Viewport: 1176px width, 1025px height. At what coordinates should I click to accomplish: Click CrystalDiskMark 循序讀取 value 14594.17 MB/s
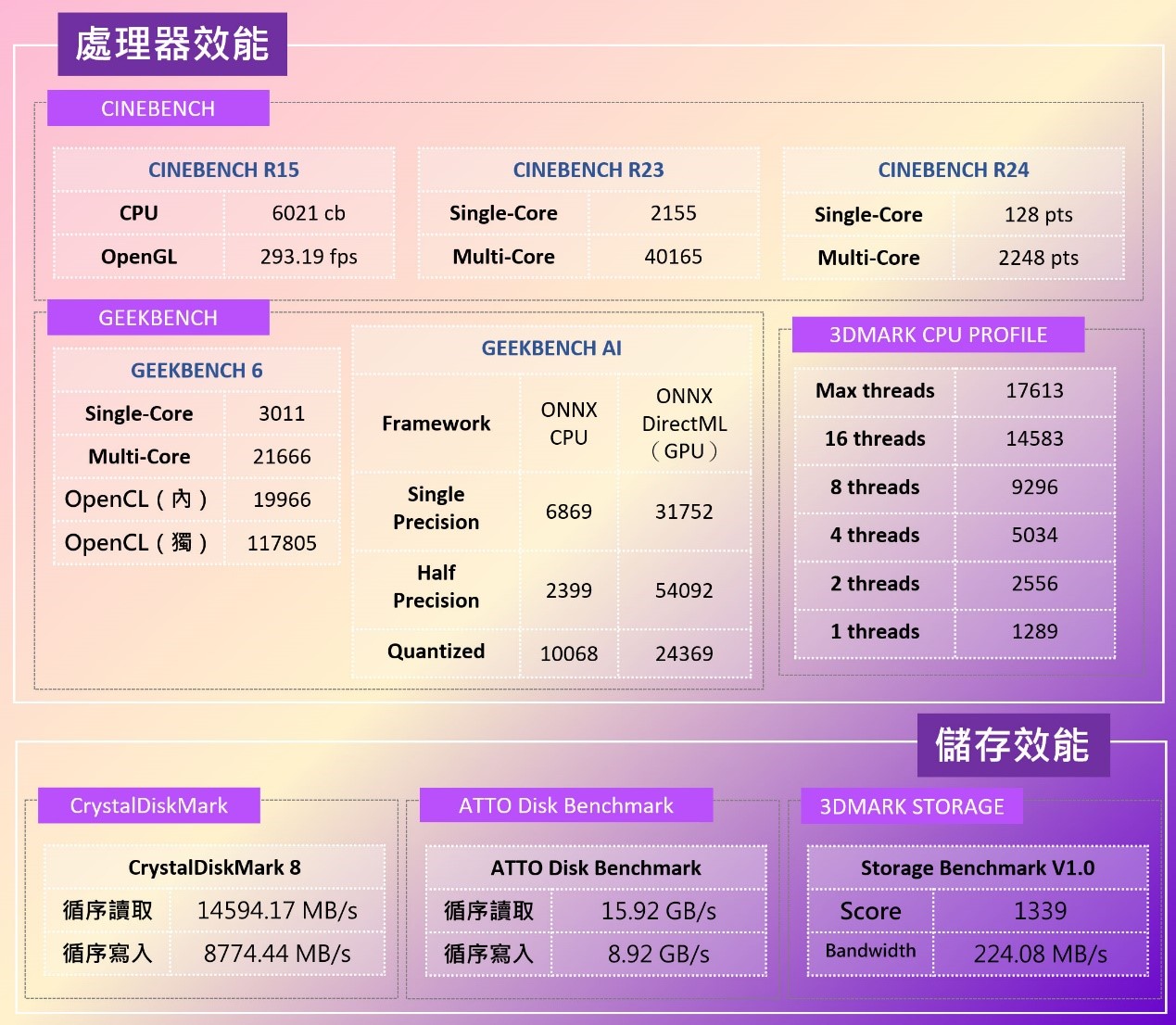tap(277, 910)
